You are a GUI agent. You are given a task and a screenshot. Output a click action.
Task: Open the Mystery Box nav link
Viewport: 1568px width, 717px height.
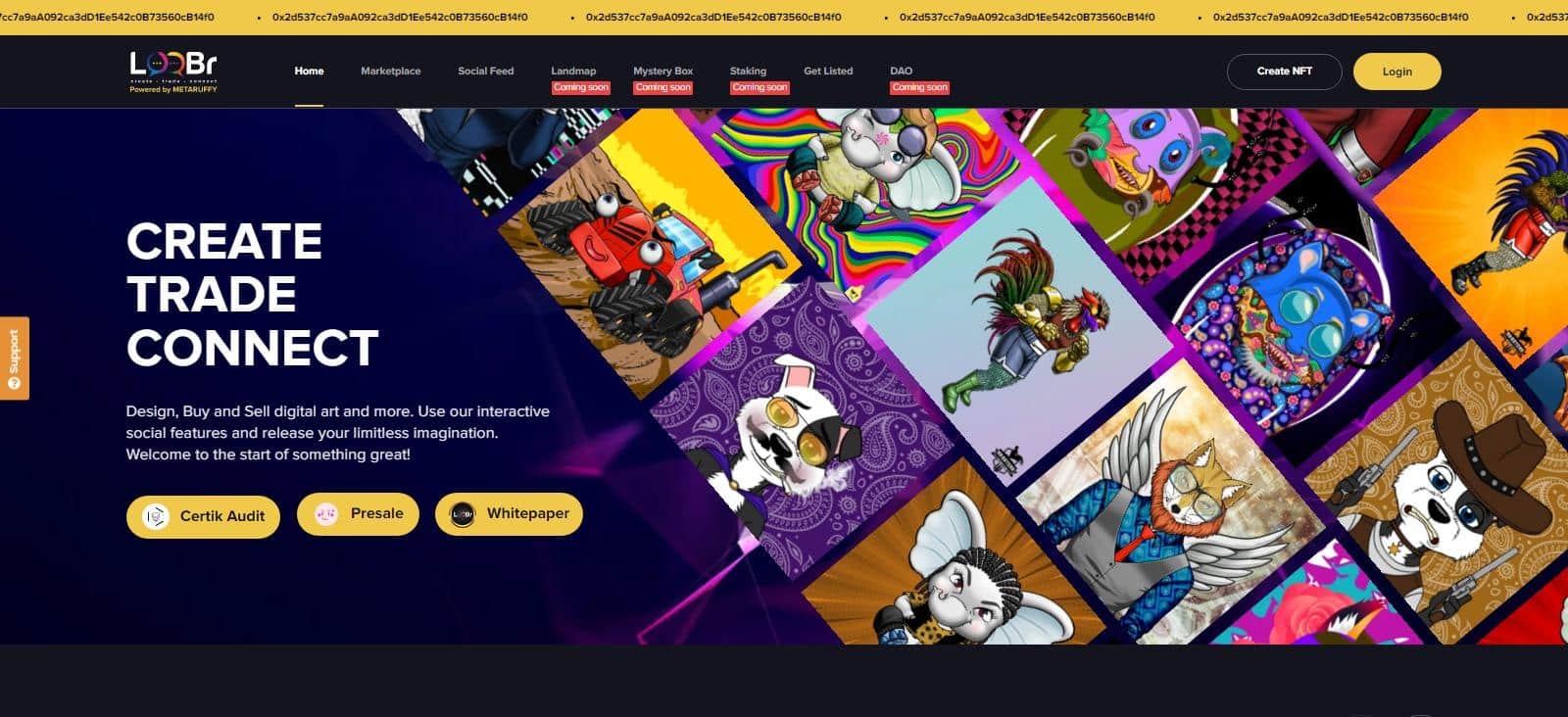click(662, 71)
